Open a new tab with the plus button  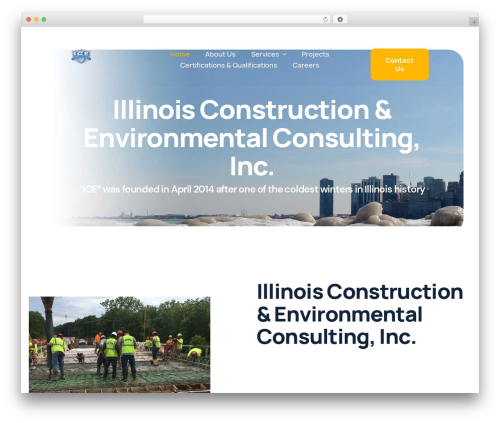pos(474,22)
